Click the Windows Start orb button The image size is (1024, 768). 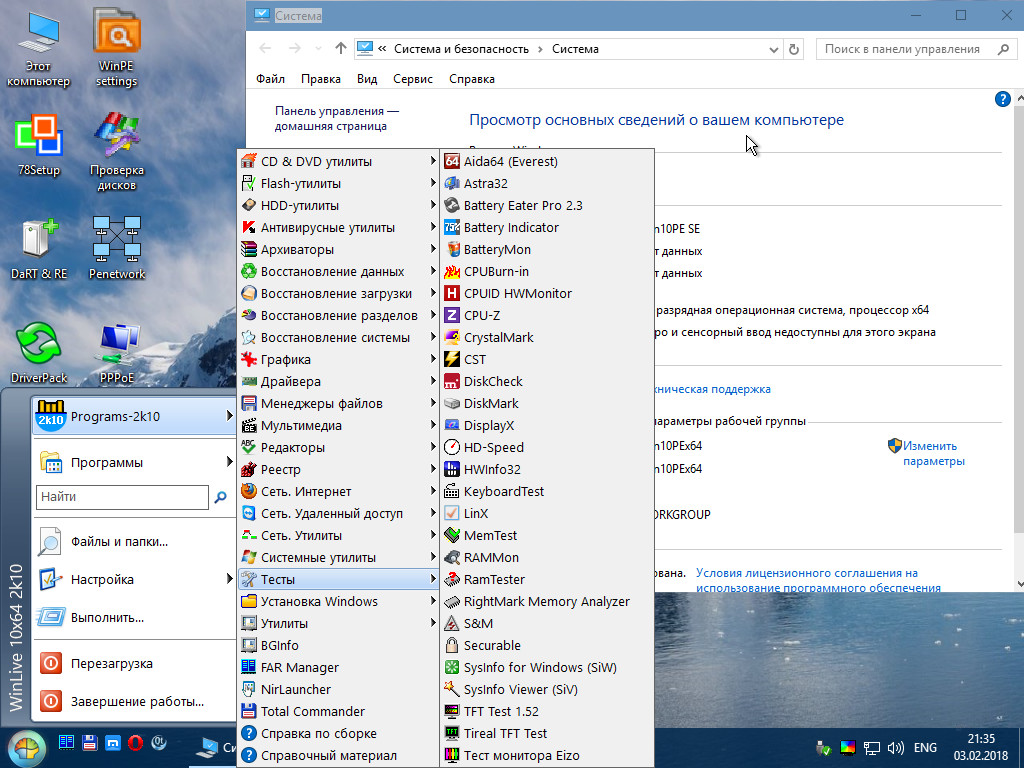(26, 747)
